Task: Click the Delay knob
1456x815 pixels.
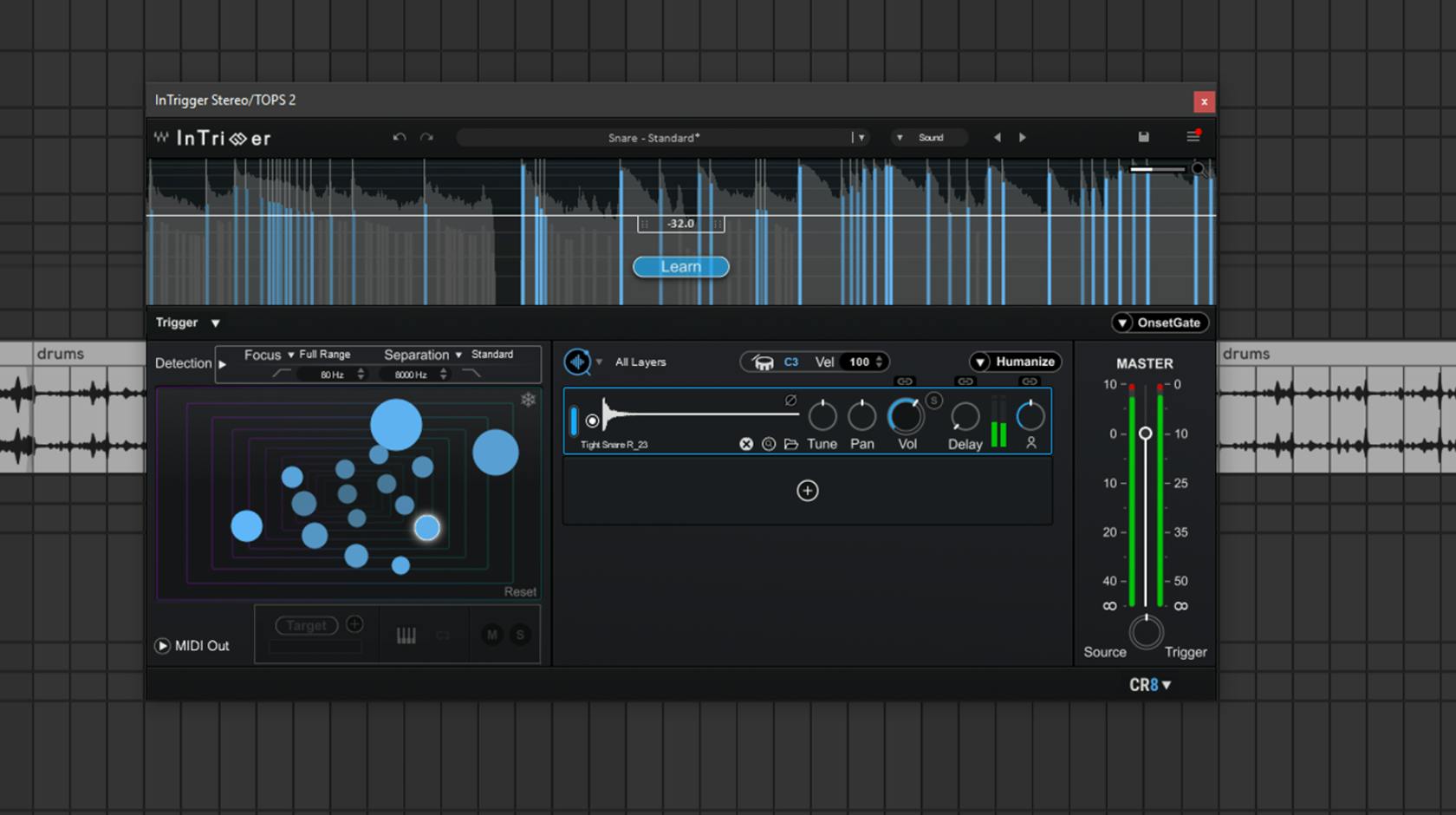Action: [965, 417]
